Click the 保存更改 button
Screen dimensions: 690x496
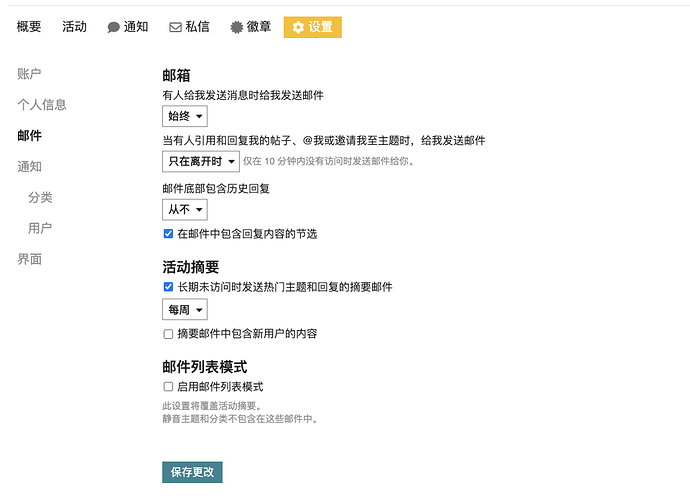[x=193, y=472]
